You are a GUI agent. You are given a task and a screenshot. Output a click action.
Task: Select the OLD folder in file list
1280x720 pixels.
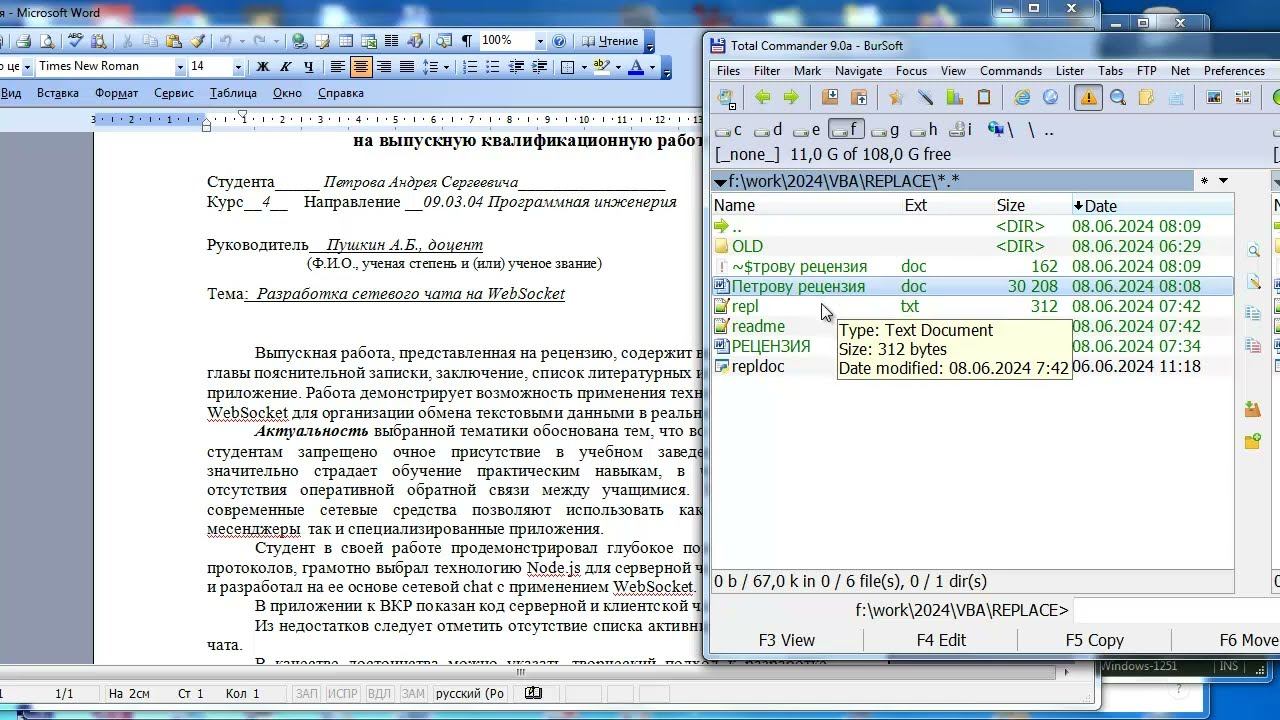[747, 246]
